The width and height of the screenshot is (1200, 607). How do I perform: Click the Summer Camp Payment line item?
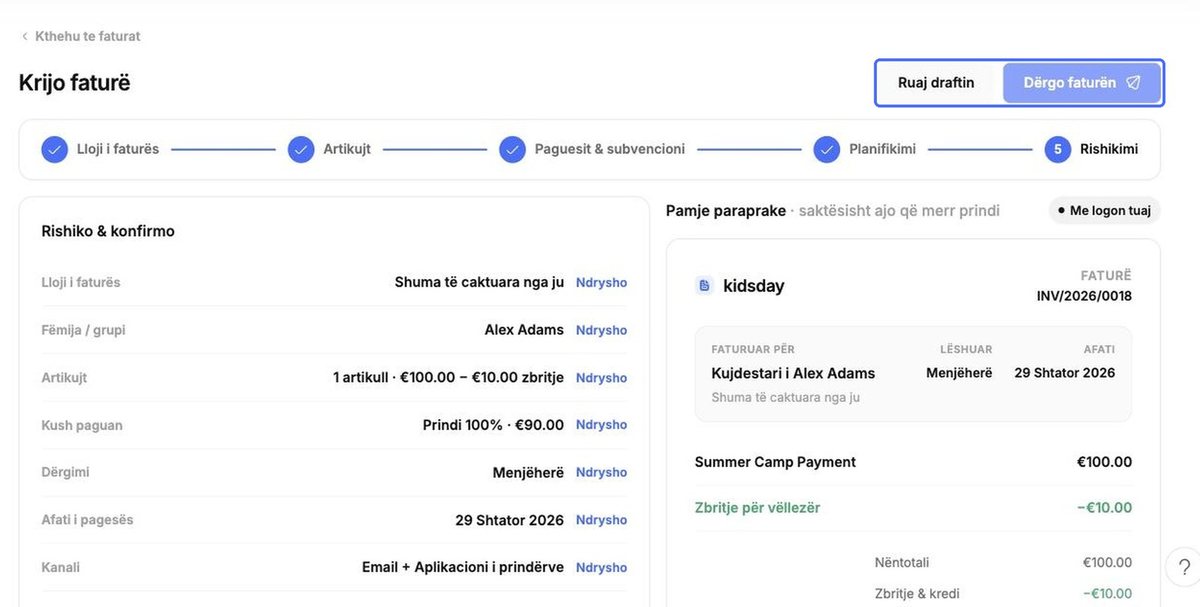click(775, 462)
